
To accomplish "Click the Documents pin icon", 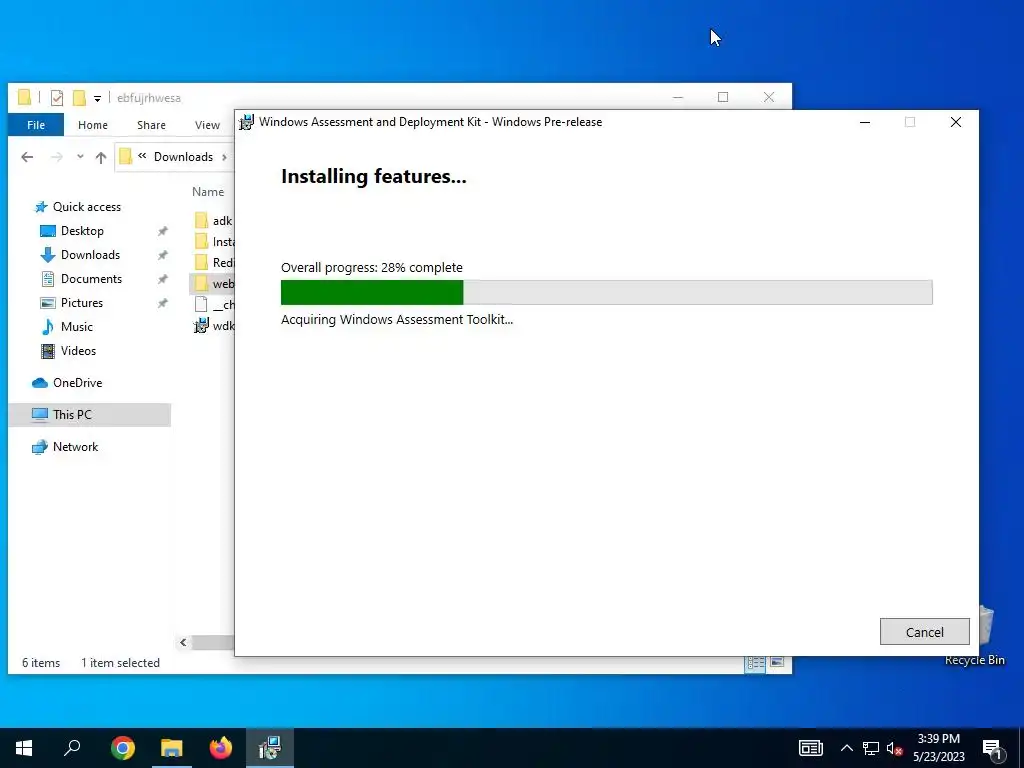I will coord(163,279).
